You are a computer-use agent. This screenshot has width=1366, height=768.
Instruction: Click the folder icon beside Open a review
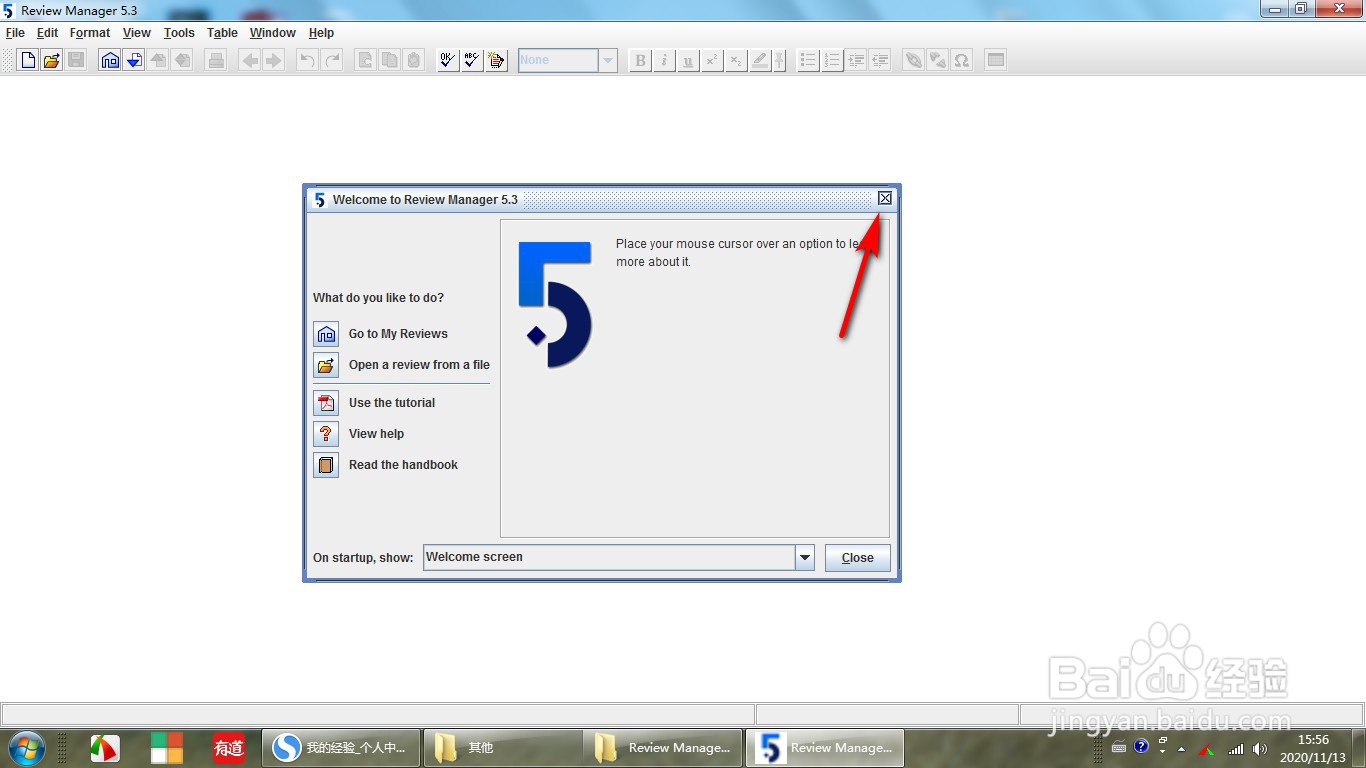[x=326, y=365]
